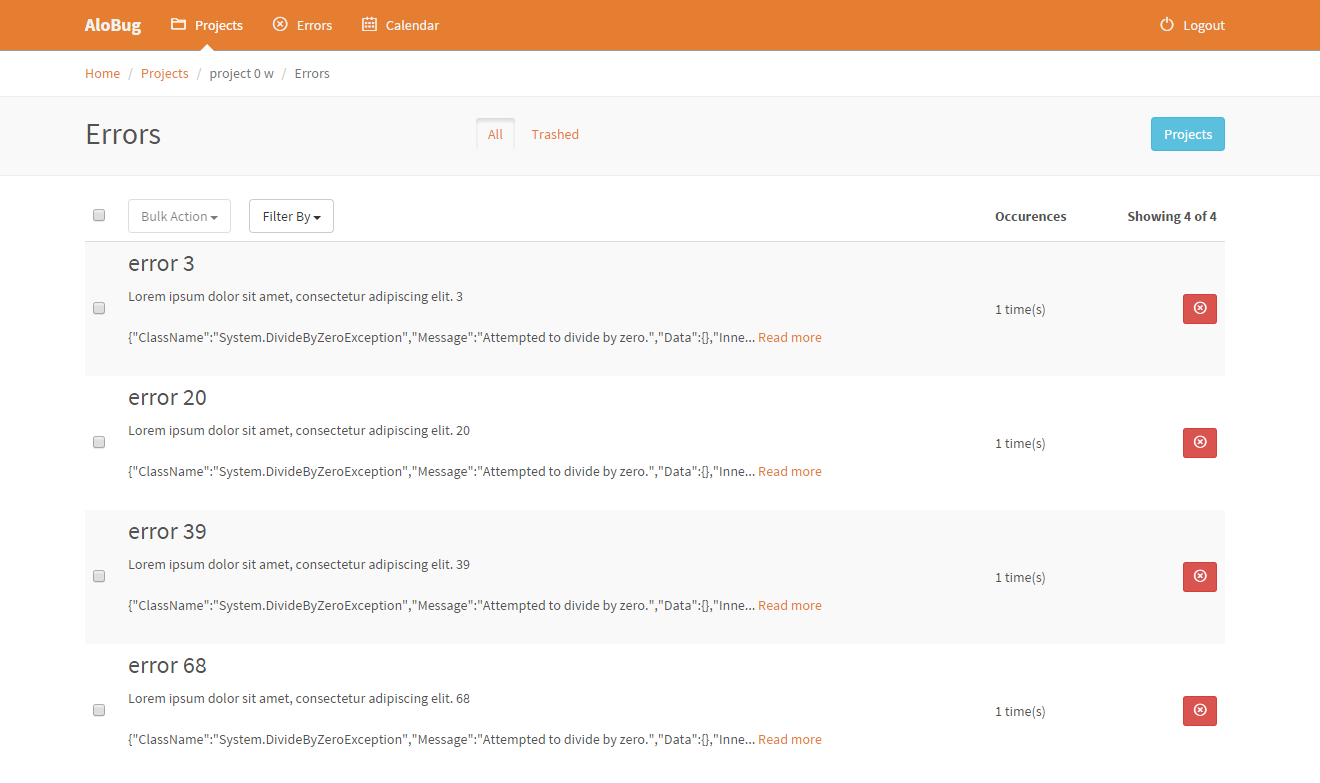Expand the Filter By dropdown
The image size is (1320, 783).
coord(291,216)
